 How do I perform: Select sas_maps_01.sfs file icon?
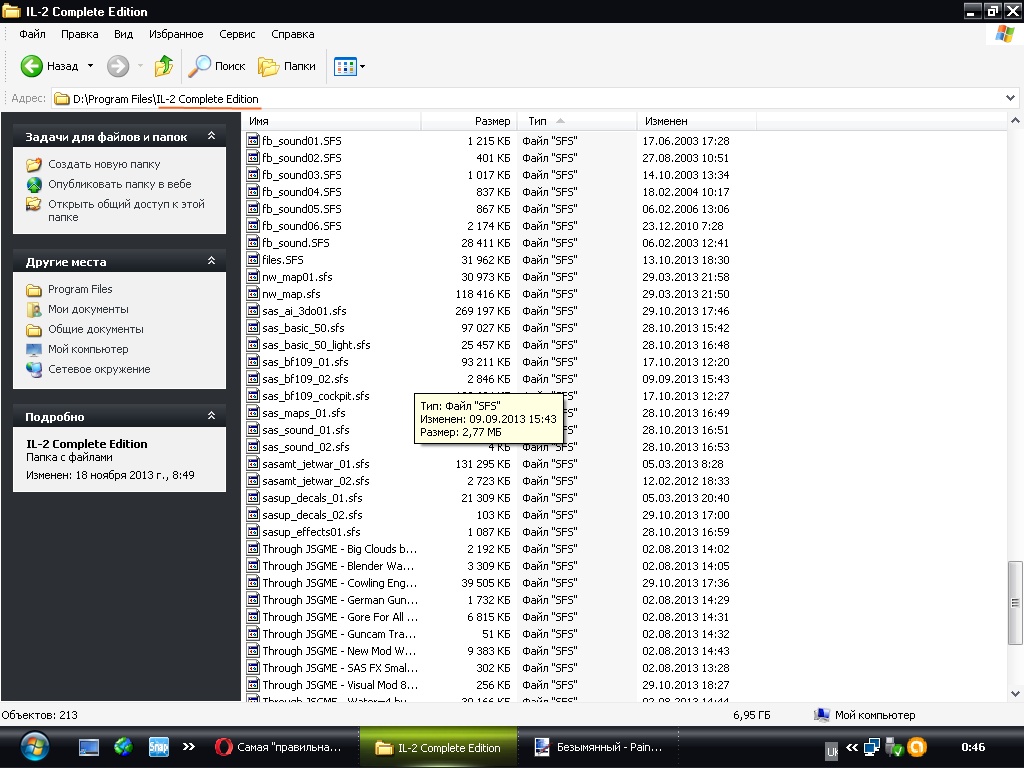click(x=253, y=412)
